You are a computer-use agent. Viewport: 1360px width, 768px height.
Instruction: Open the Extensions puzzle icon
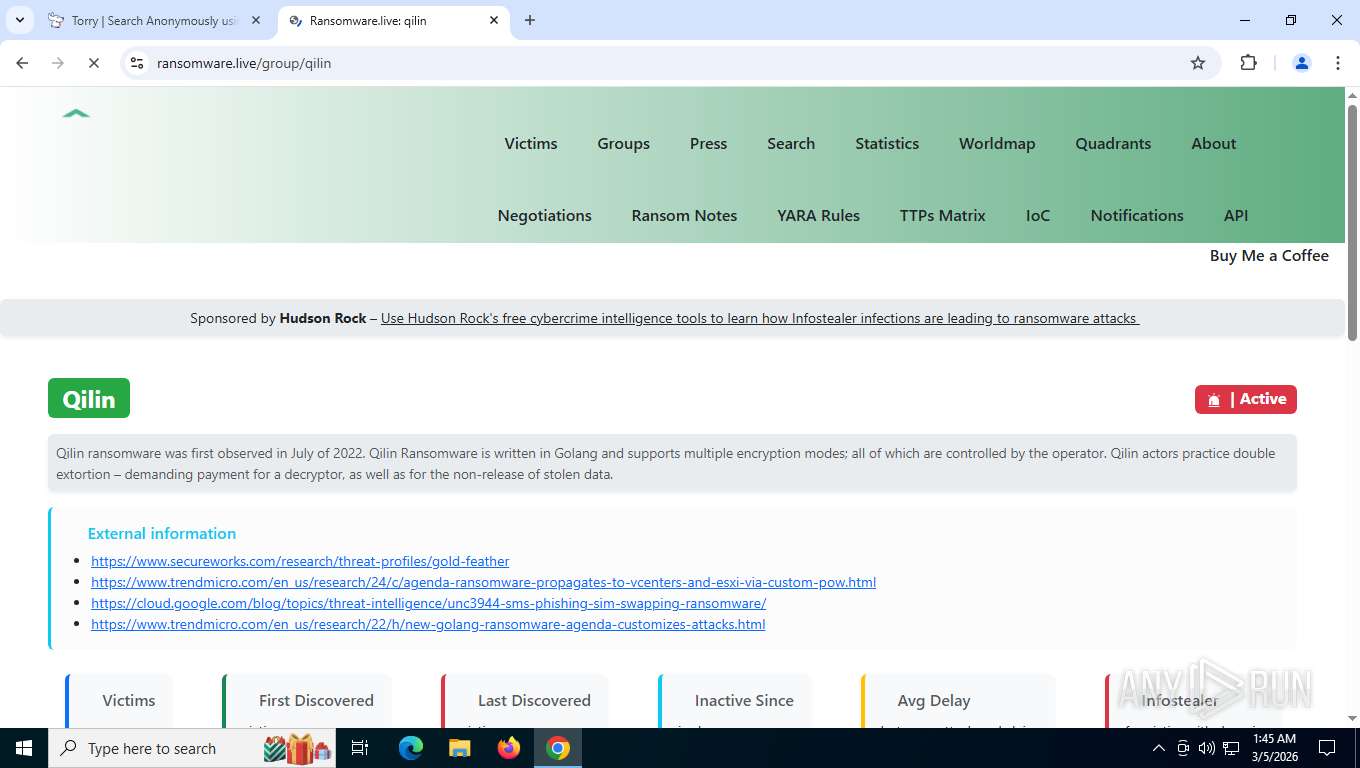(1248, 63)
